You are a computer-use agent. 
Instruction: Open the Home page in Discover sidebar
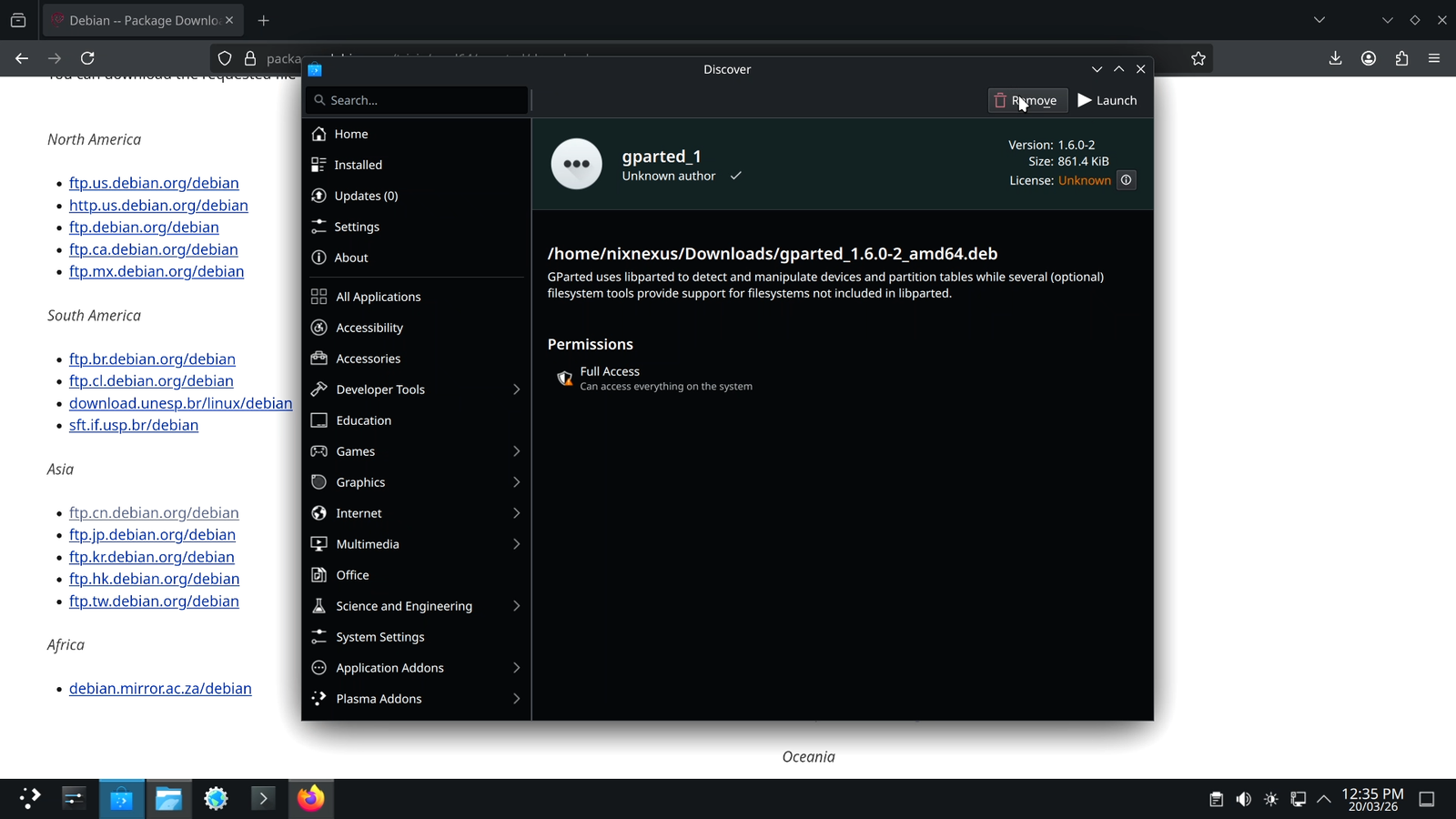(416, 134)
